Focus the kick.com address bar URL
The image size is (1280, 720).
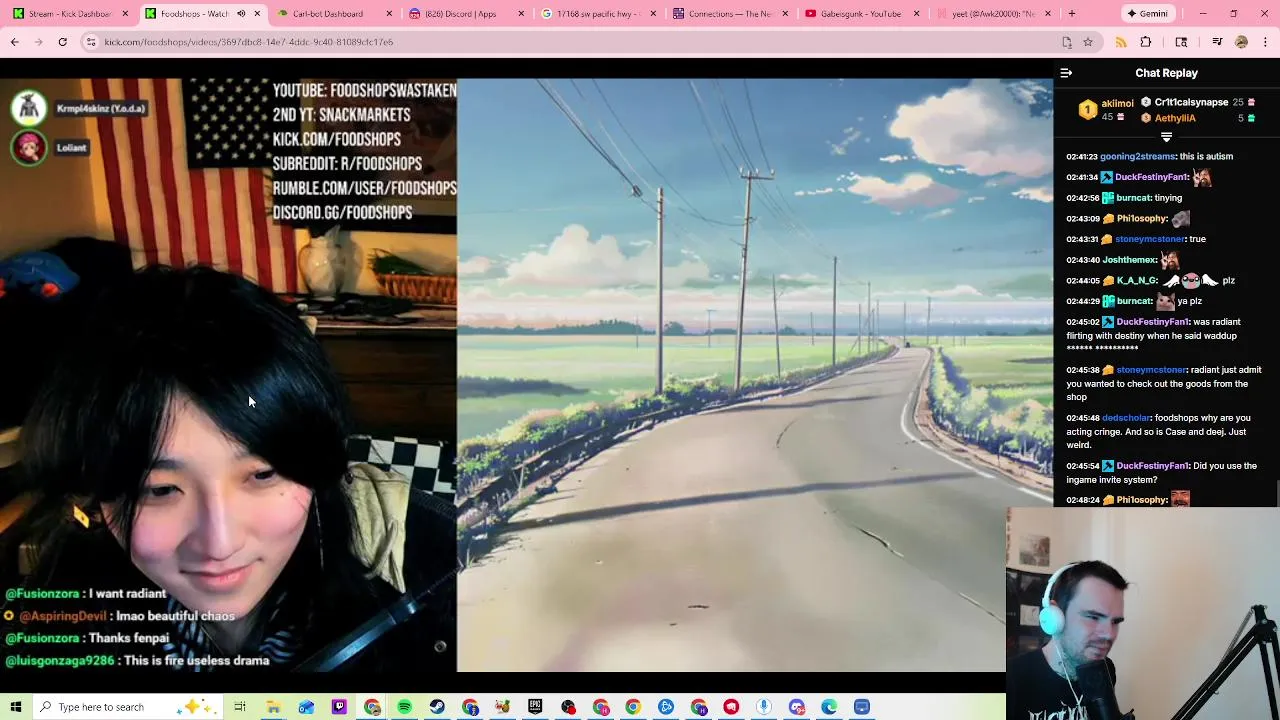tap(248, 42)
